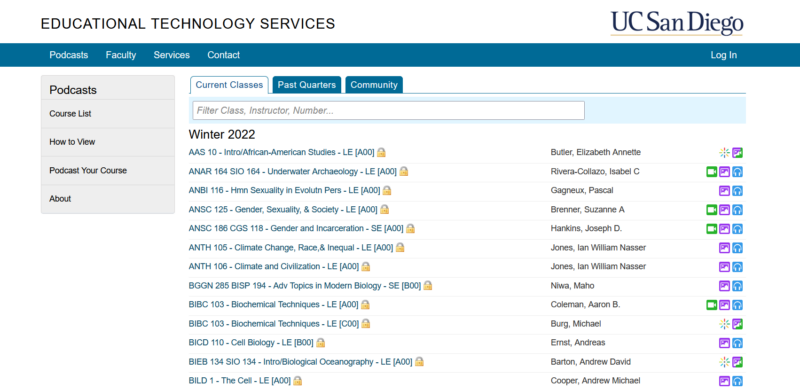Click blue headphones audio icon for ANBI 116
Image resolution: width=800 pixels, height=390 pixels.
[737, 191]
